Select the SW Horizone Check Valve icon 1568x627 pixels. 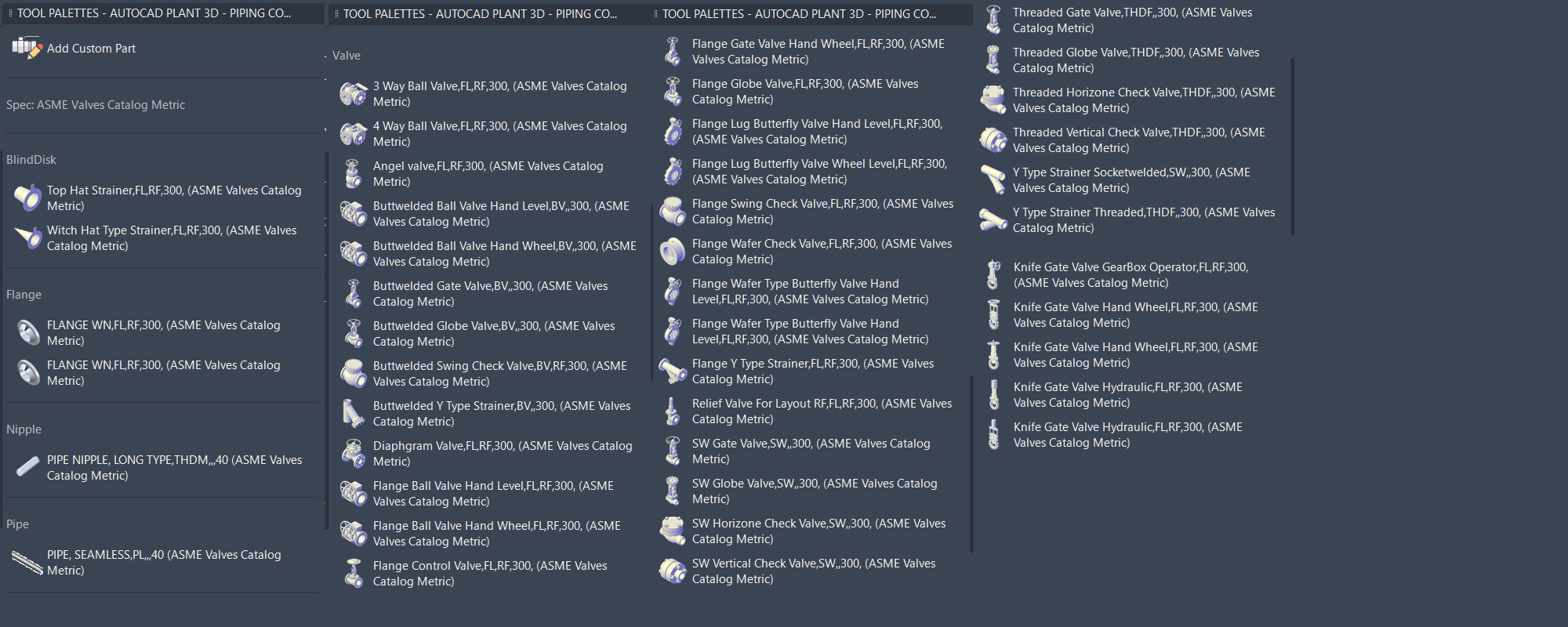[x=673, y=531]
